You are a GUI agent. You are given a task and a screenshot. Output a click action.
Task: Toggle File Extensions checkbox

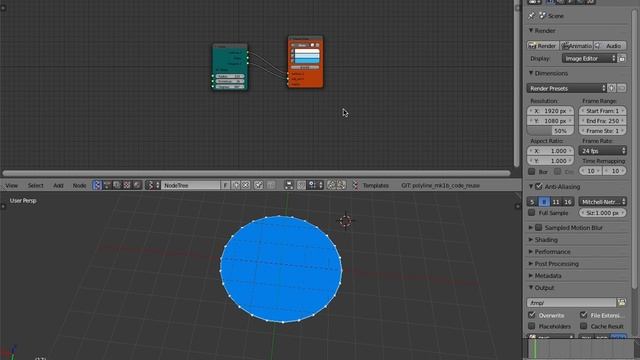pyautogui.click(x=584, y=315)
